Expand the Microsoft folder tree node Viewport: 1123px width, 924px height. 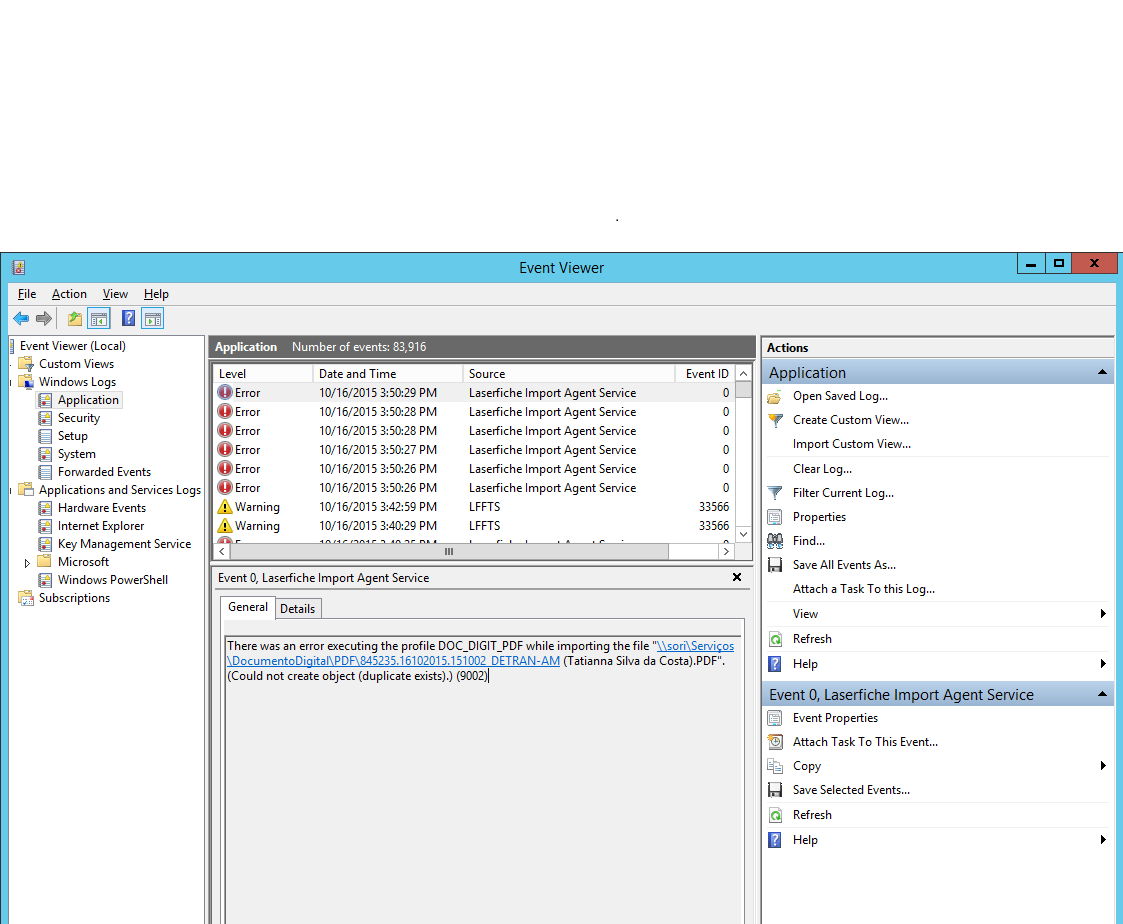(x=27, y=563)
